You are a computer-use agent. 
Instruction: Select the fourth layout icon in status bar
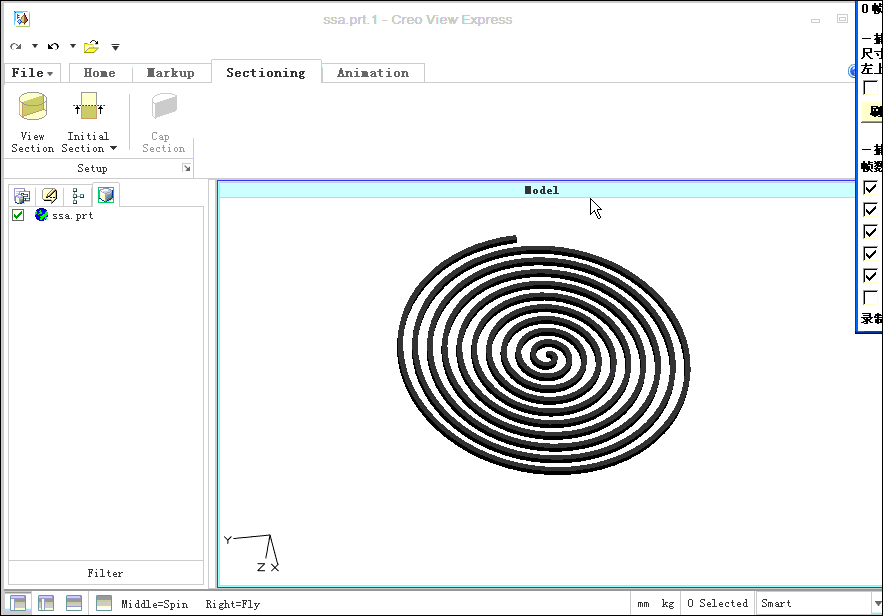104,603
